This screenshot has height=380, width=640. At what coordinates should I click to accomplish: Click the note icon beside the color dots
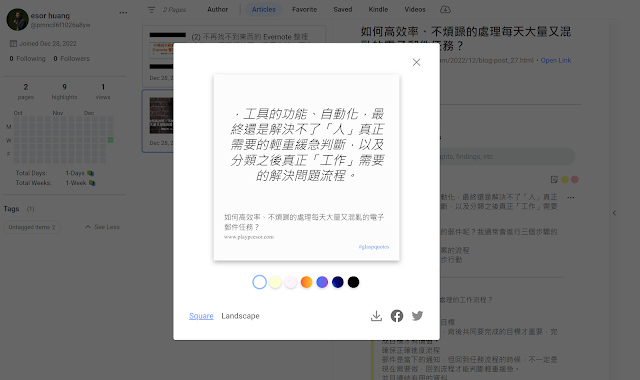[x=554, y=180]
